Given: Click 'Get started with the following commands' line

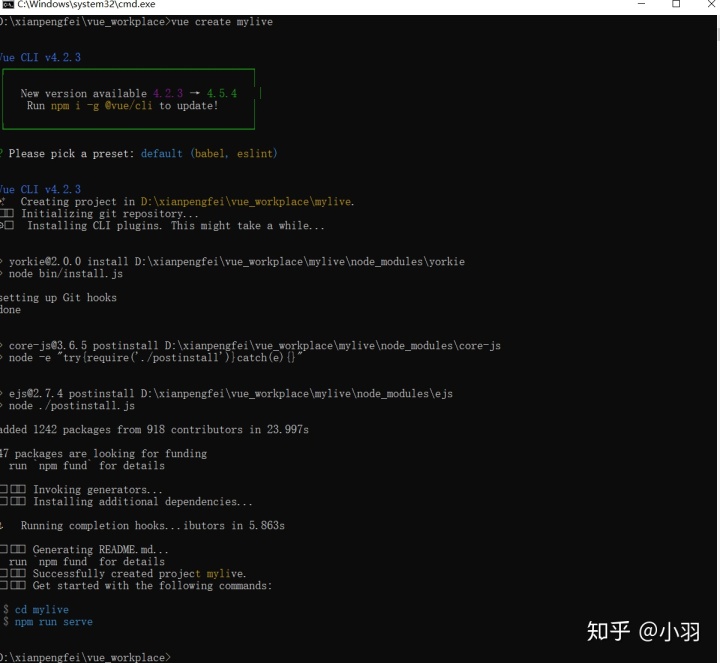Looking at the screenshot, I should [136, 585].
